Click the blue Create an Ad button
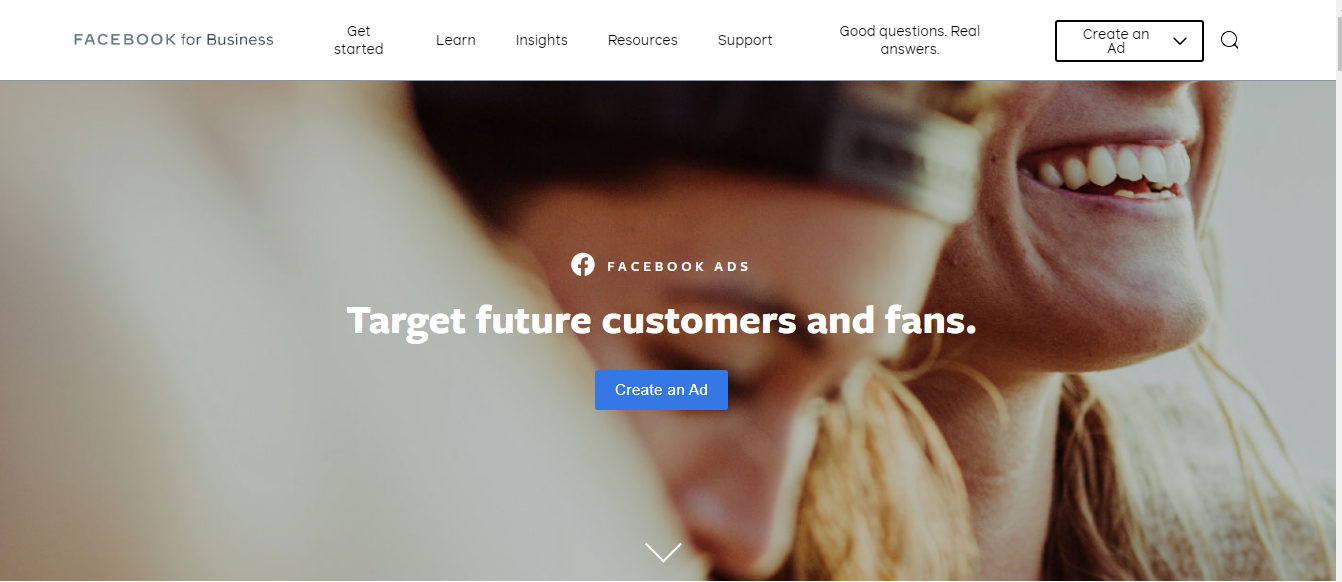The width and height of the screenshot is (1342, 582). tap(661, 390)
